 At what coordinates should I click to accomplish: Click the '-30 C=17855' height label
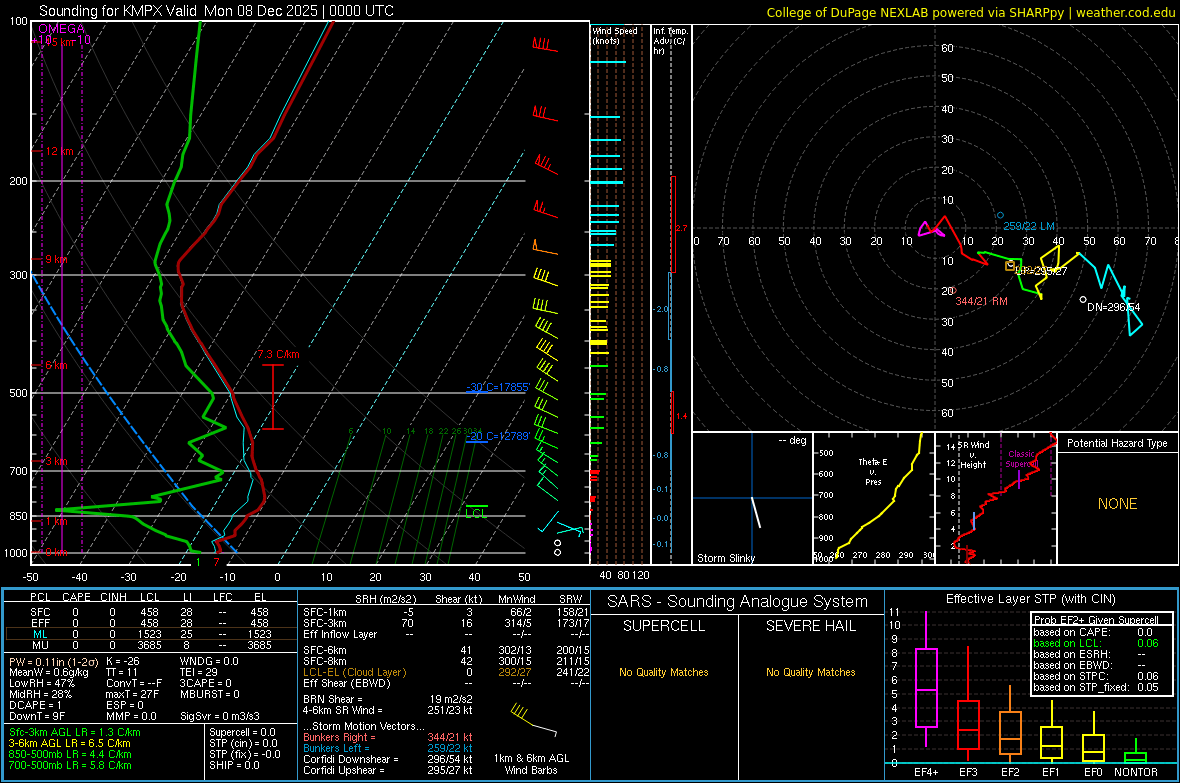(x=498, y=387)
